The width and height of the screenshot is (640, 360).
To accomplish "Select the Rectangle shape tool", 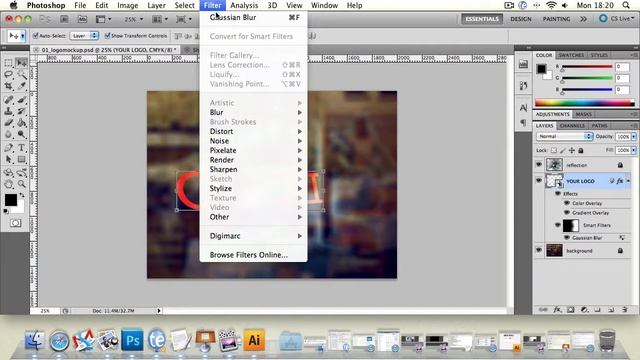I will coord(22,160).
